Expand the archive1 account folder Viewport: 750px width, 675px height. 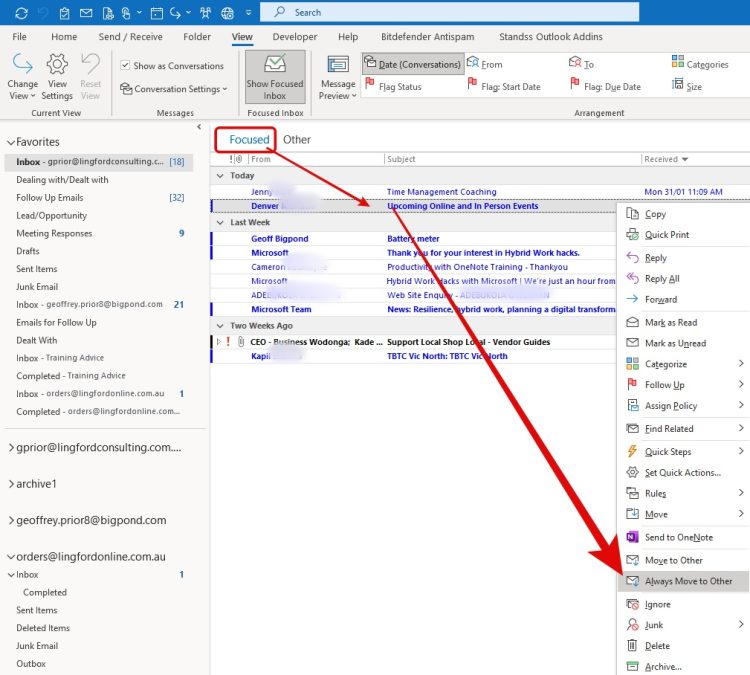[10, 484]
